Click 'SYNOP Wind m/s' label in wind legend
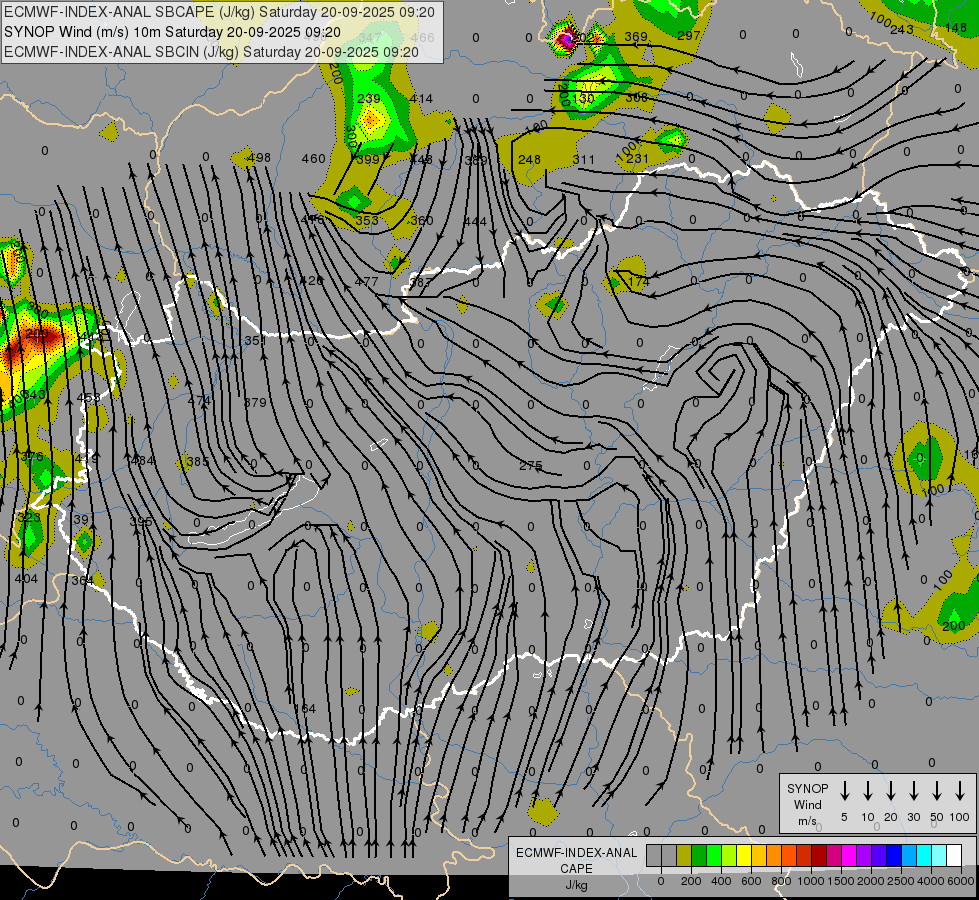The image size is (979, 900). (x=807, y=804)
